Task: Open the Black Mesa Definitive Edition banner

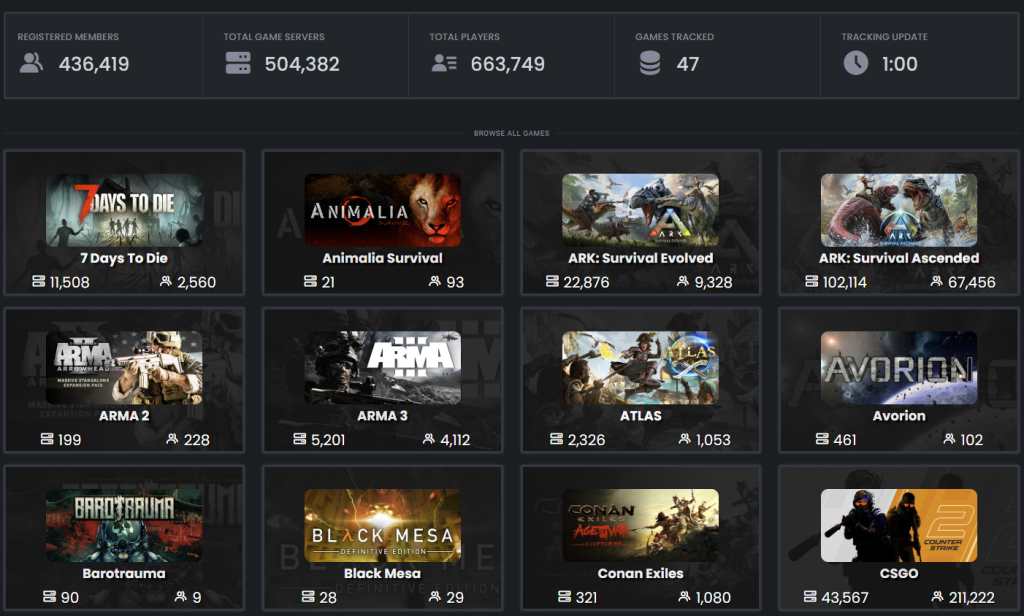Action: [383, 525]
